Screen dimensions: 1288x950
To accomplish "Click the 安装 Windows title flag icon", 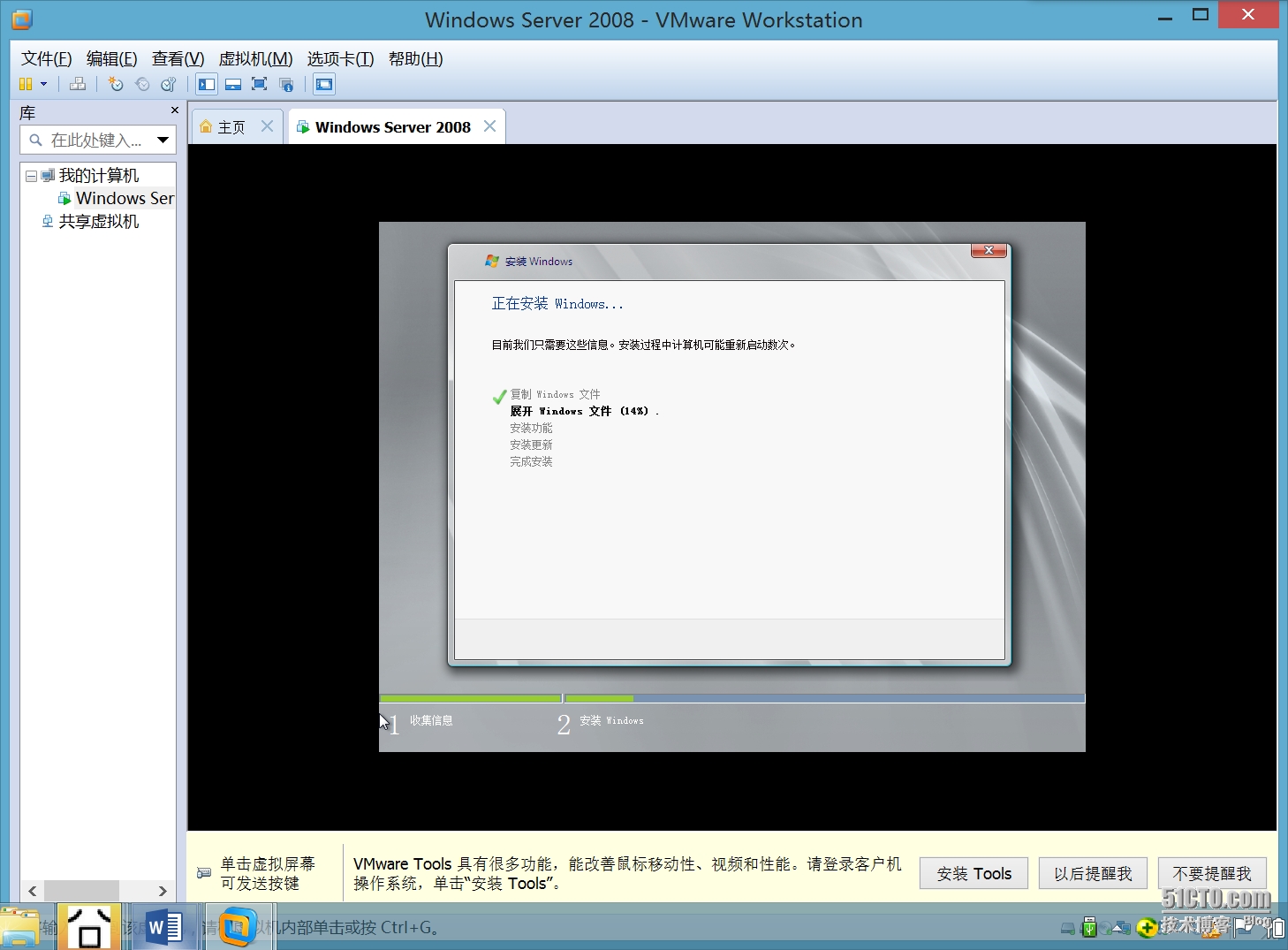I will point(492,261).
